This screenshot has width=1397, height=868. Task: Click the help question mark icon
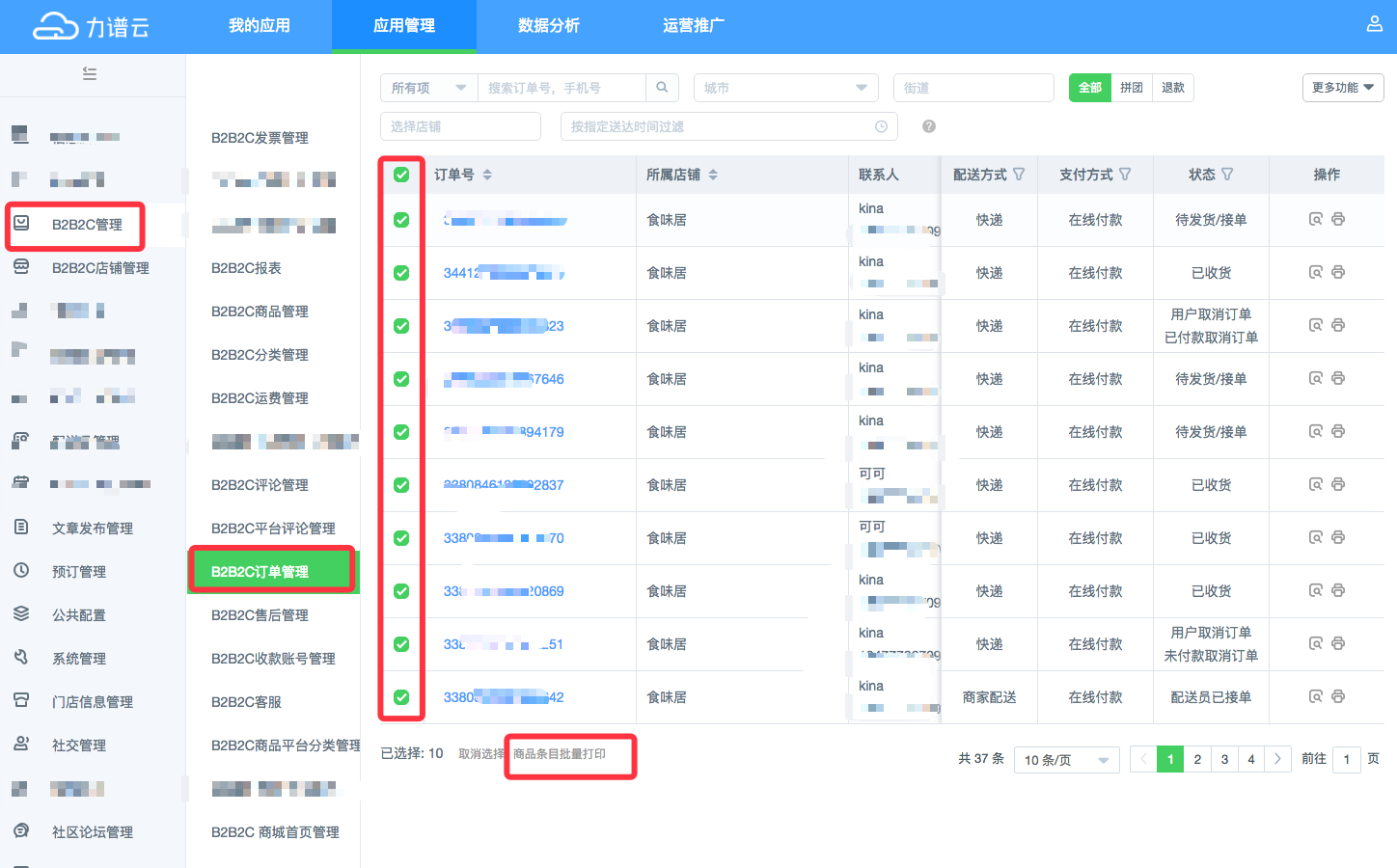click(929, 126)
